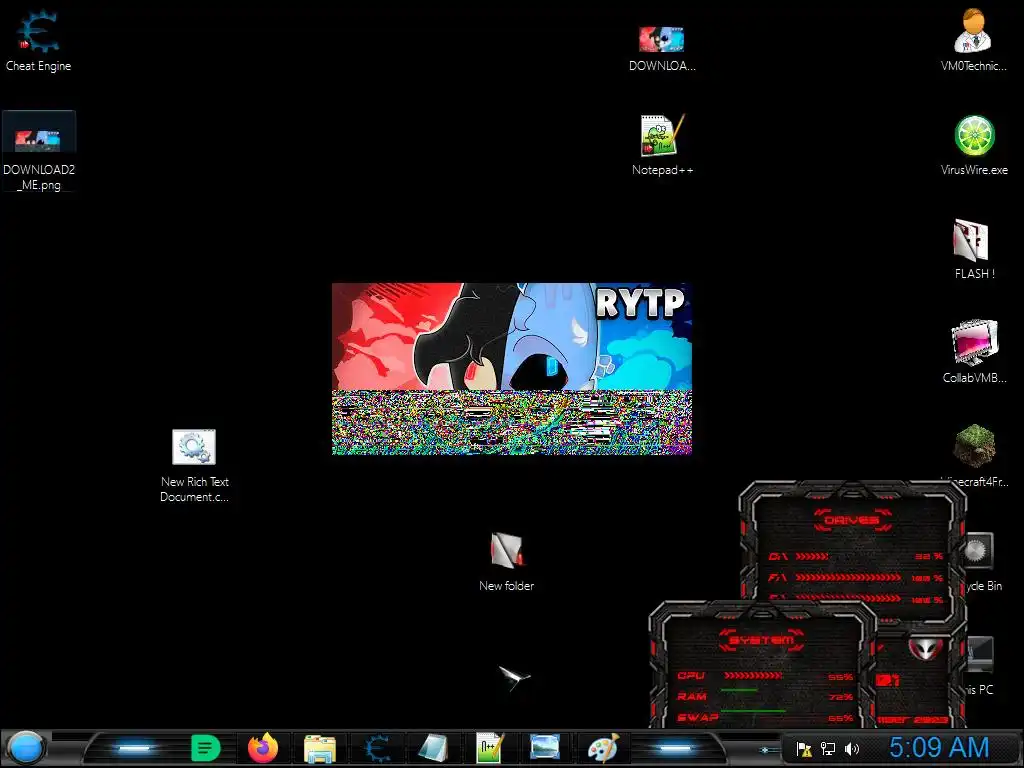Open the Notepad taskbar icon
The height and width of the screenshot is (768, 1024).
[x=432, y=748]
